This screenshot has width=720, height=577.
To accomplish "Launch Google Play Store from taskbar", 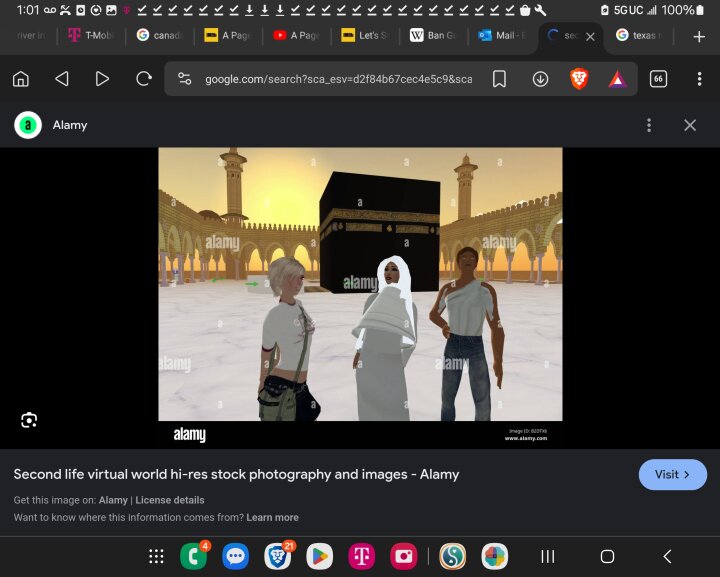I will click(319, 556).
